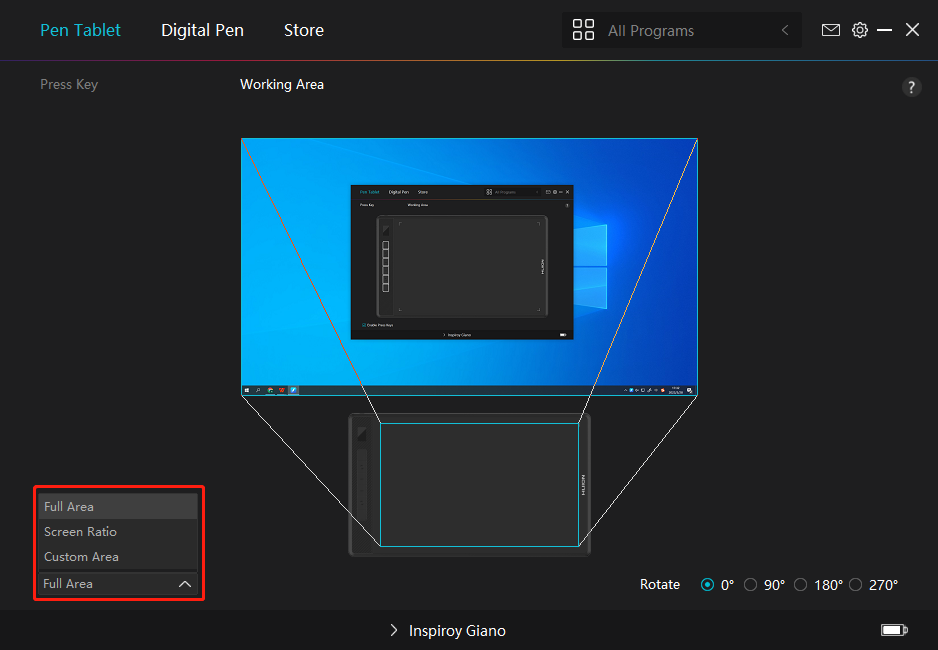
Task: Collapse the All Programs selector arrow
Action: tap(785, 31)
